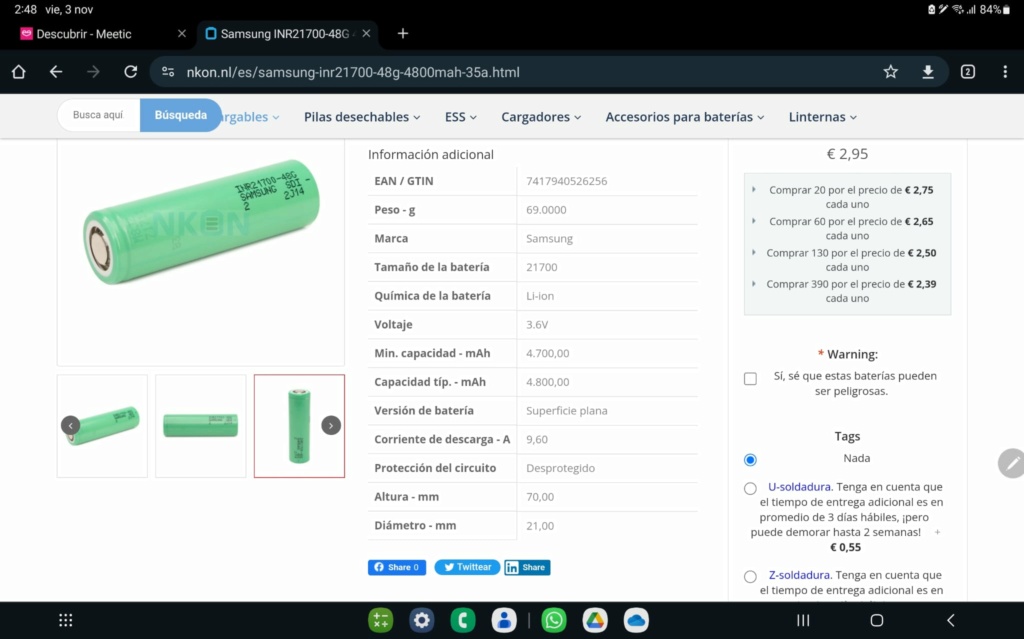Switch to the Descubrir - Meetic tab

point(84,34)
